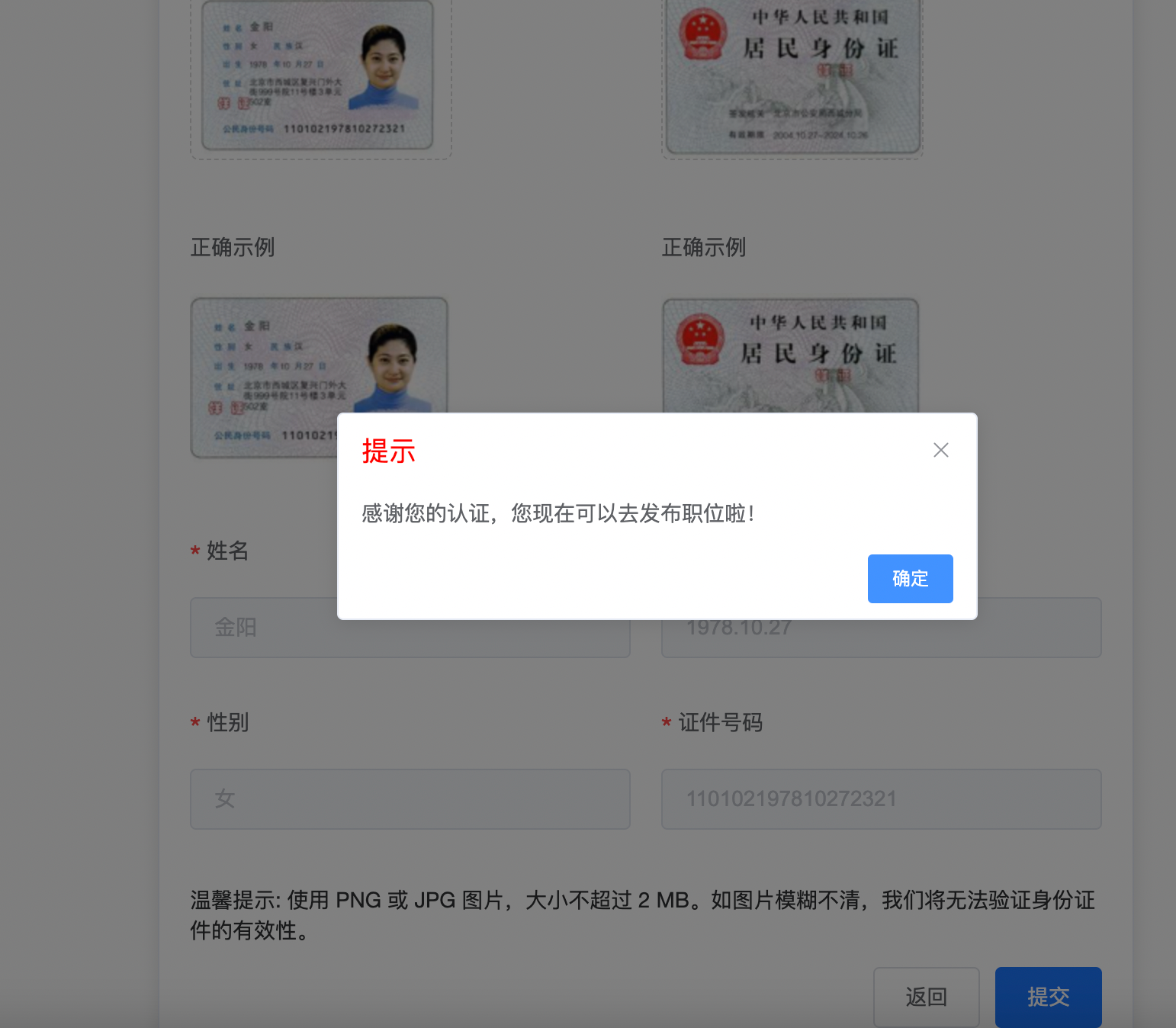View the back-side 正确示例 sample image
1176x1028 pixels.
coord(791,355)
